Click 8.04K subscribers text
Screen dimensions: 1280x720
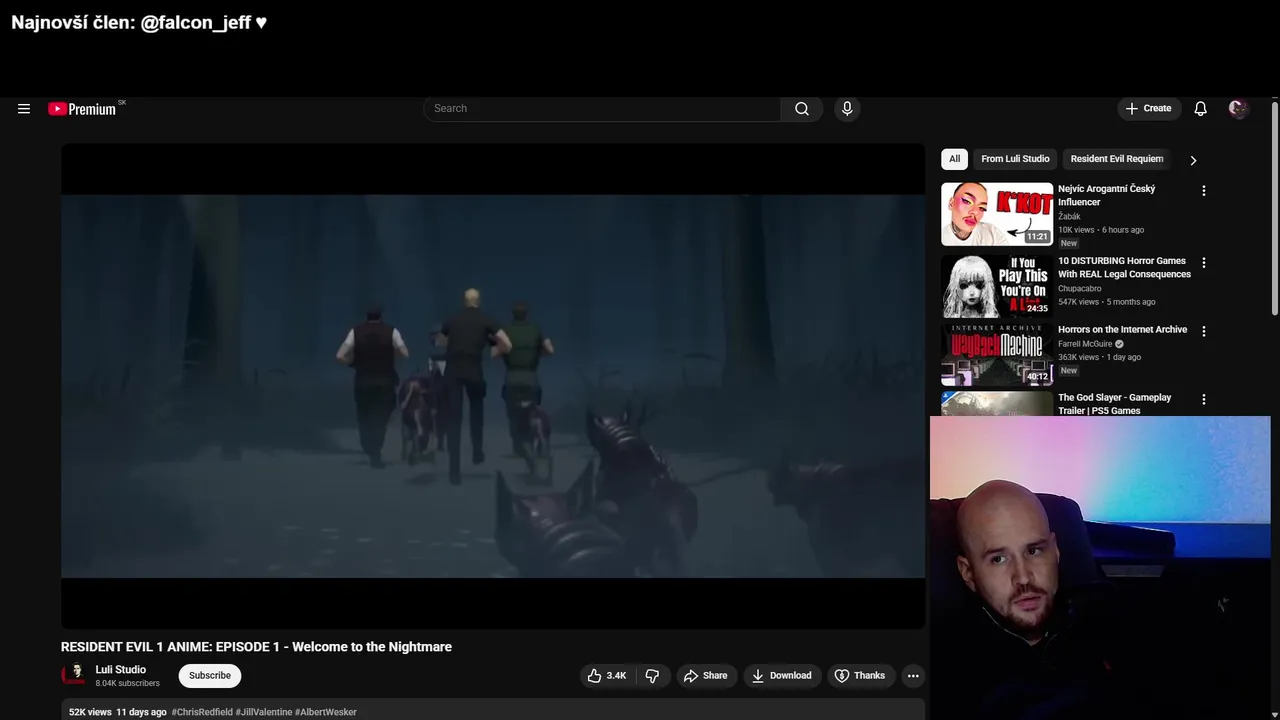click(127, 684)
